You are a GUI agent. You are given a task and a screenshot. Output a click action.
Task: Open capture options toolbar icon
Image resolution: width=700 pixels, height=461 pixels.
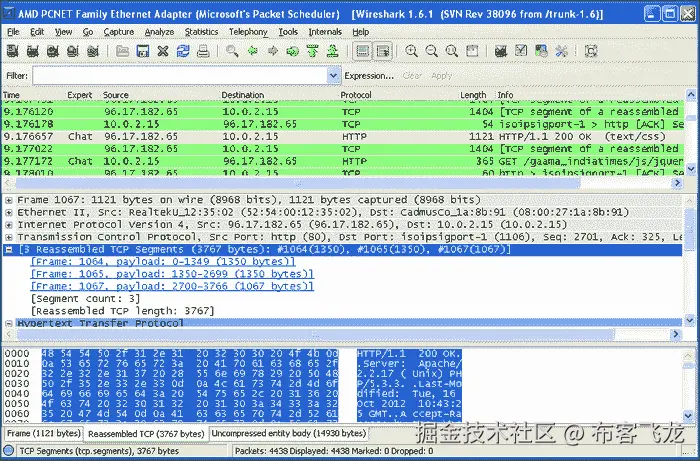[x=33, y=51]
